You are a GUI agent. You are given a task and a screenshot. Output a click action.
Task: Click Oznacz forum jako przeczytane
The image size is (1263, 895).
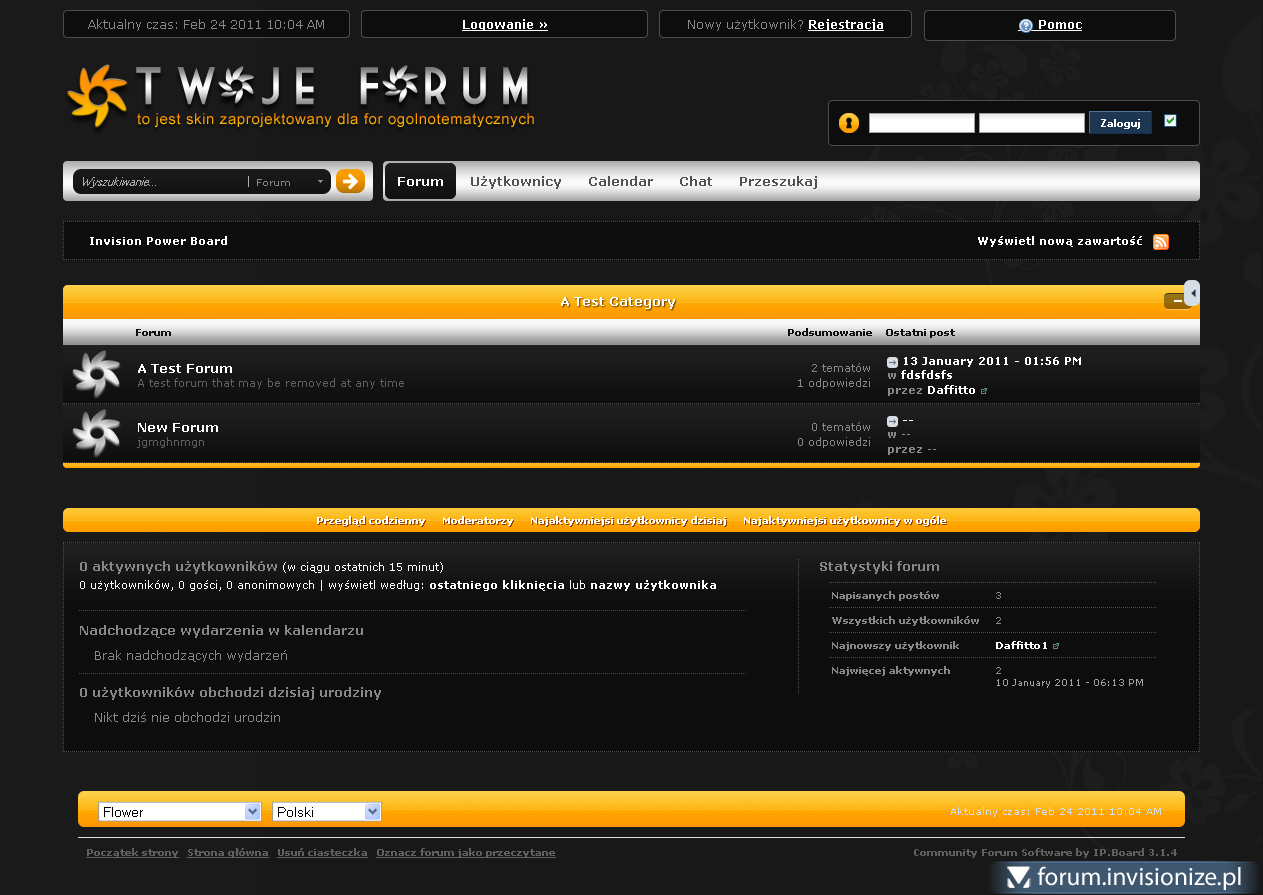[x=466, y=853]
